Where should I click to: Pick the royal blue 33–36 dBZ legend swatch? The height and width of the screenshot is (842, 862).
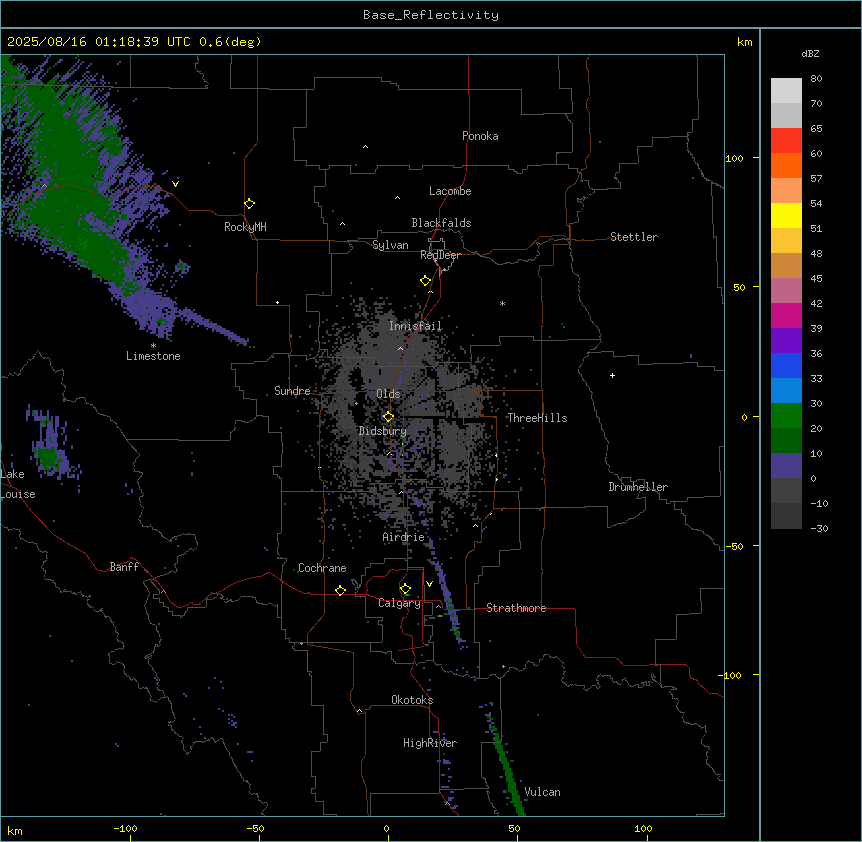[x=786, y=365]
